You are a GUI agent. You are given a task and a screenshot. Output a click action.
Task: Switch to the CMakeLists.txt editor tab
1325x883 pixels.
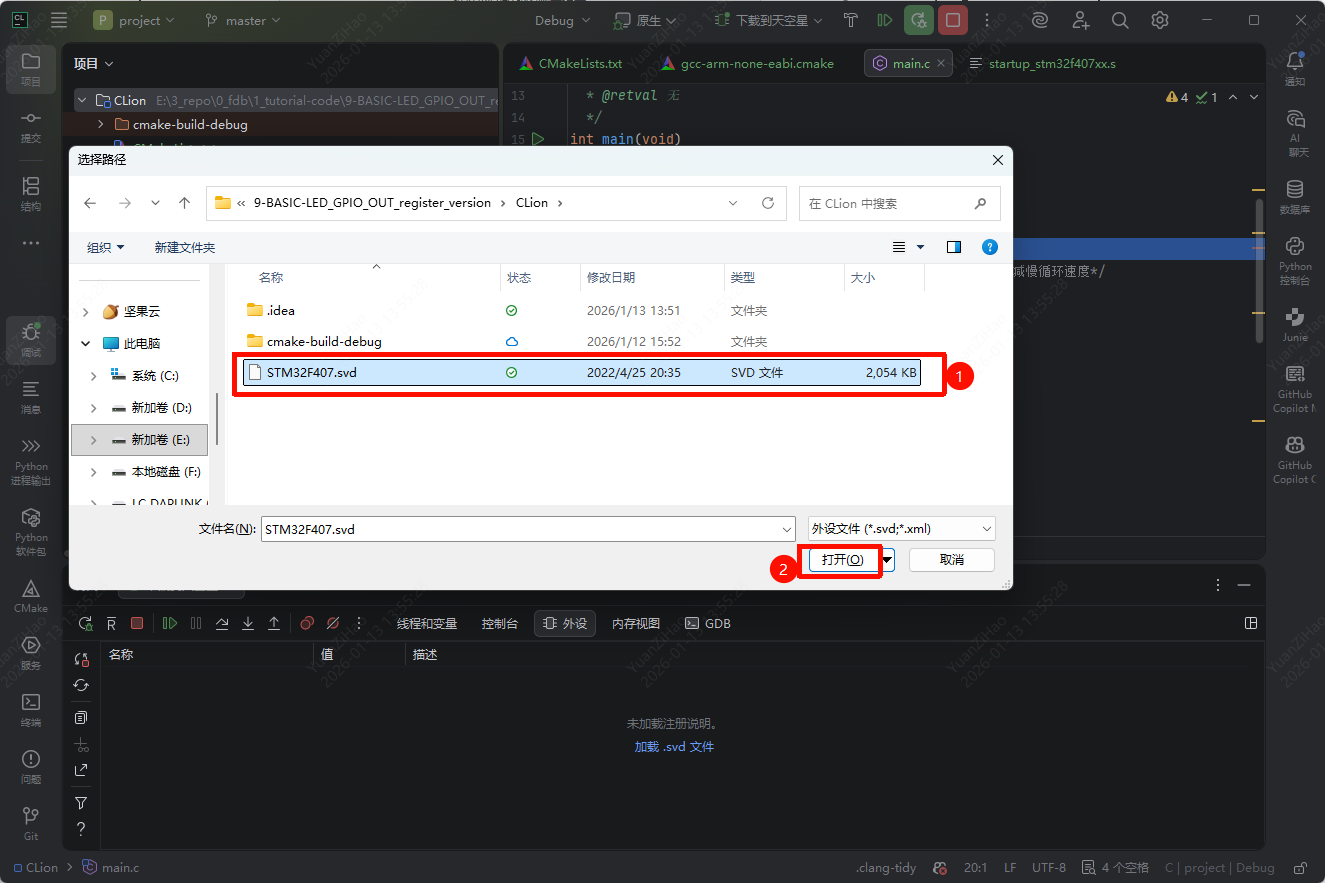point(570,63)
